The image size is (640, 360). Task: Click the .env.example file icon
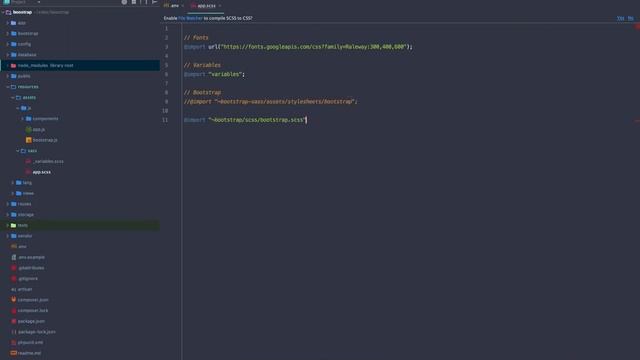point(13,257)
